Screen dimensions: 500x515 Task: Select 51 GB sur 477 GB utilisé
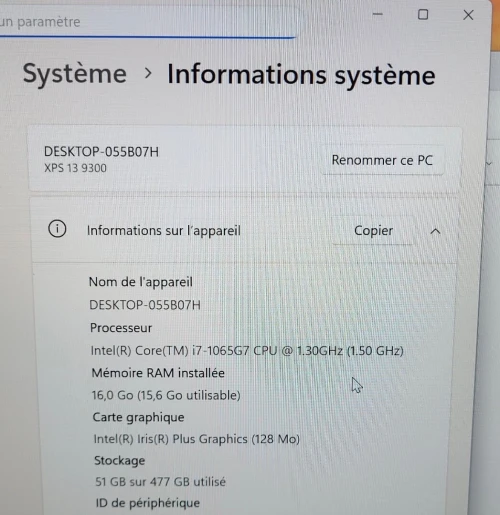[x=161, y=482]
